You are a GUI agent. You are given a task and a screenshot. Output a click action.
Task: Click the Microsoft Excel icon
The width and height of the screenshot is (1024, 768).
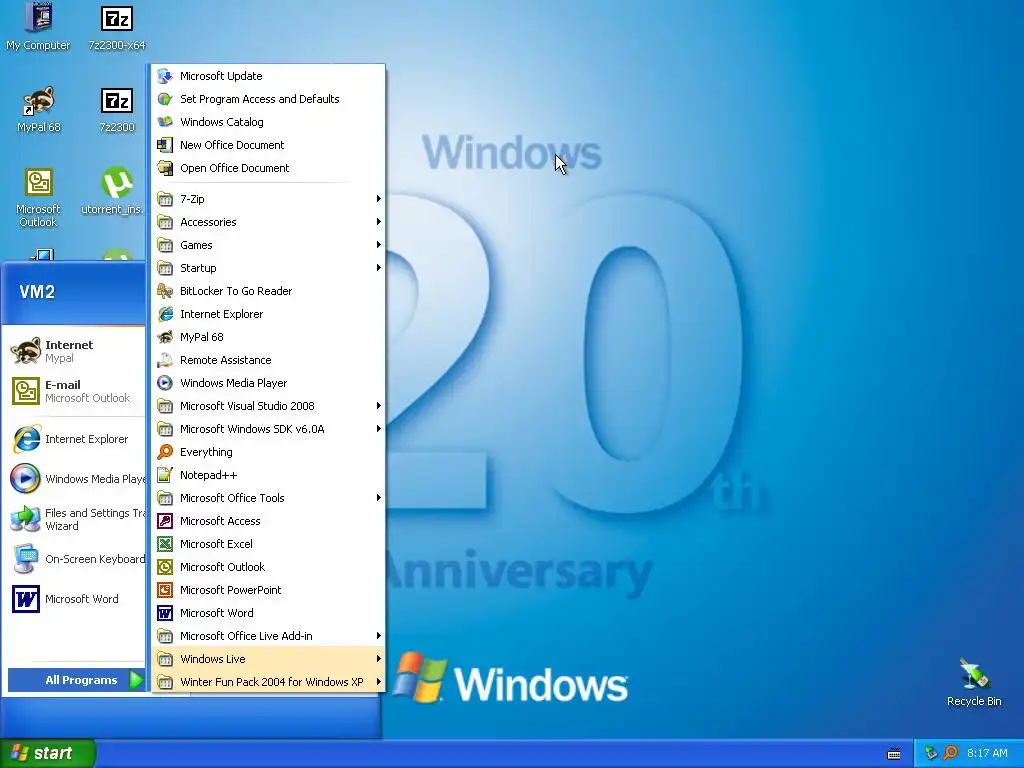click(165, 543)
